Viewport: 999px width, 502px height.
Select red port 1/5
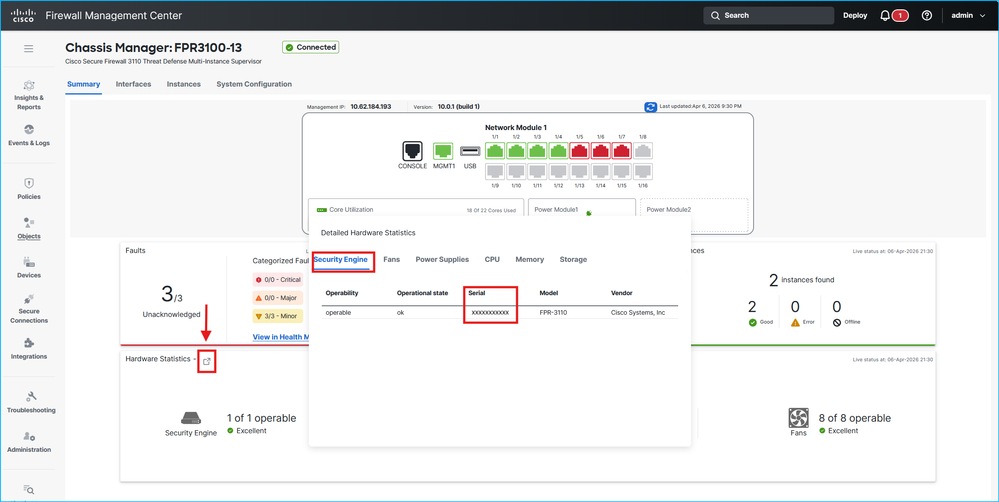click(579, 151)
